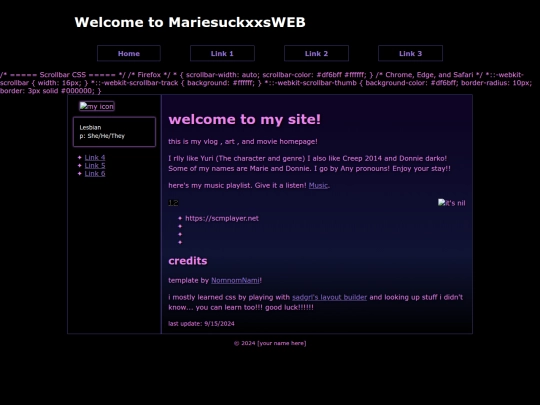Click 'this is my vlog , art , and movie homepage!'
This screenshot has height=405, width=540.
pos(243,142)
